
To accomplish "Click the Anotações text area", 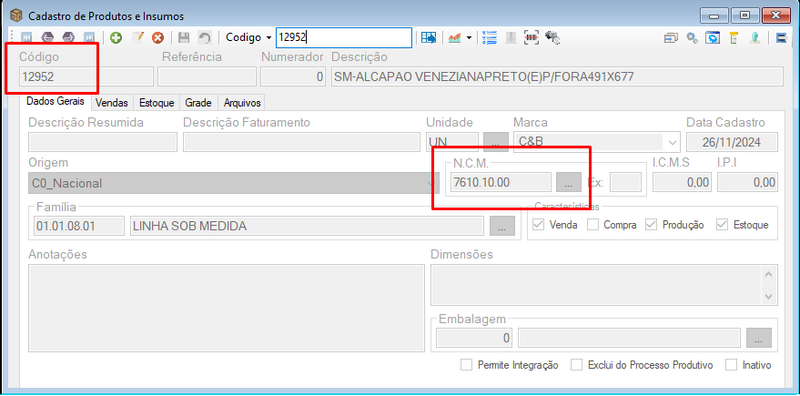I will (226, 308).
